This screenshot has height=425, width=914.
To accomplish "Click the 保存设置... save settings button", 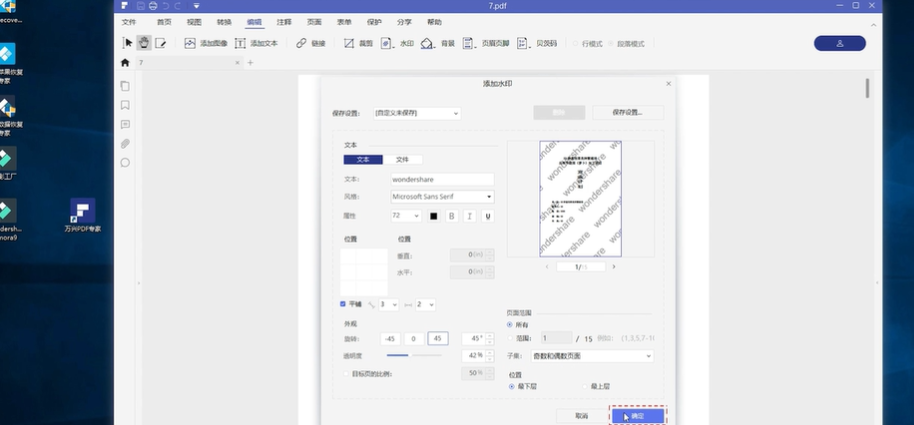I will pos(628,113).
